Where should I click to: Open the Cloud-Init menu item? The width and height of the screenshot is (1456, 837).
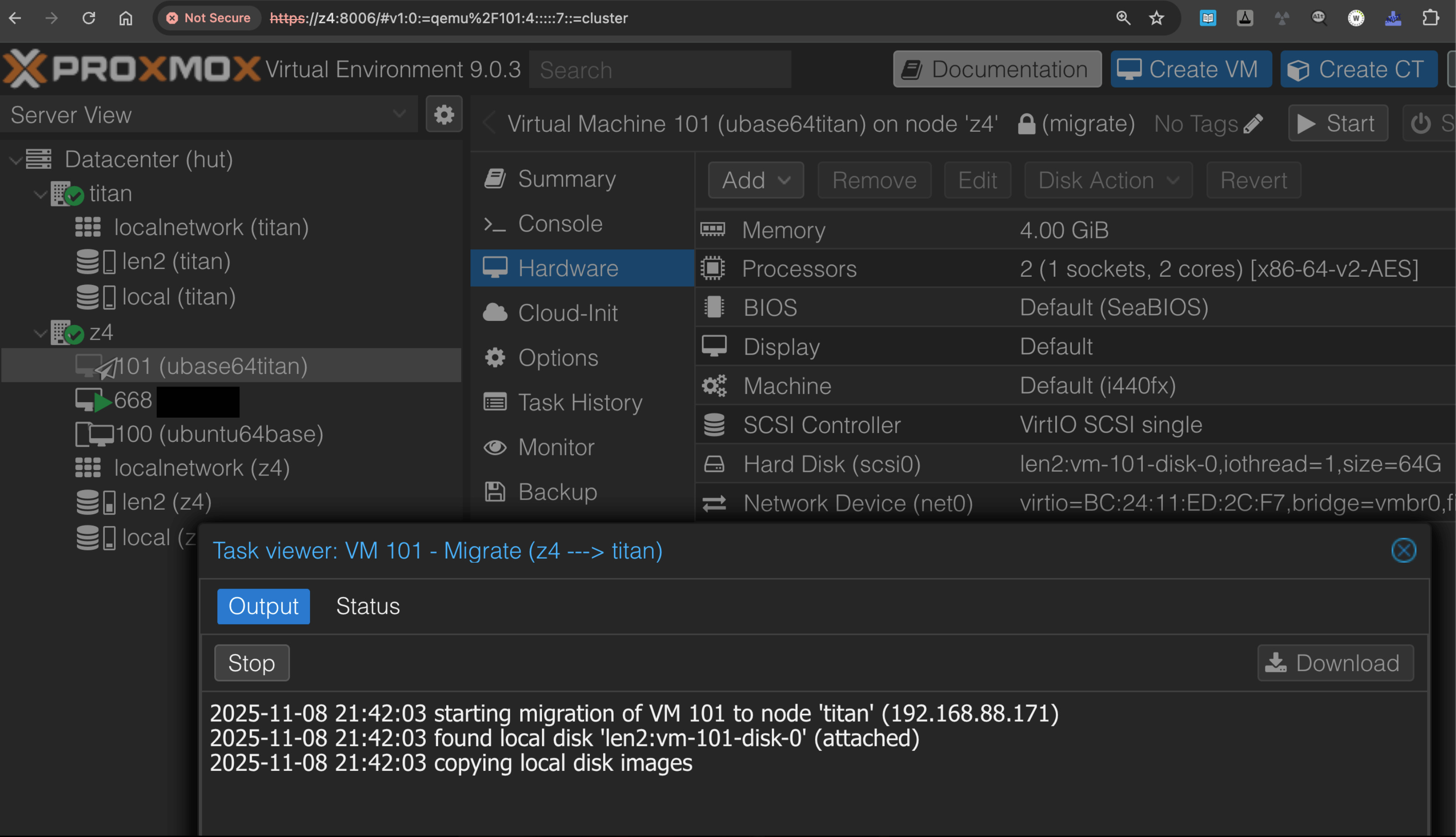pyautogui.click(x=568, y=313)
